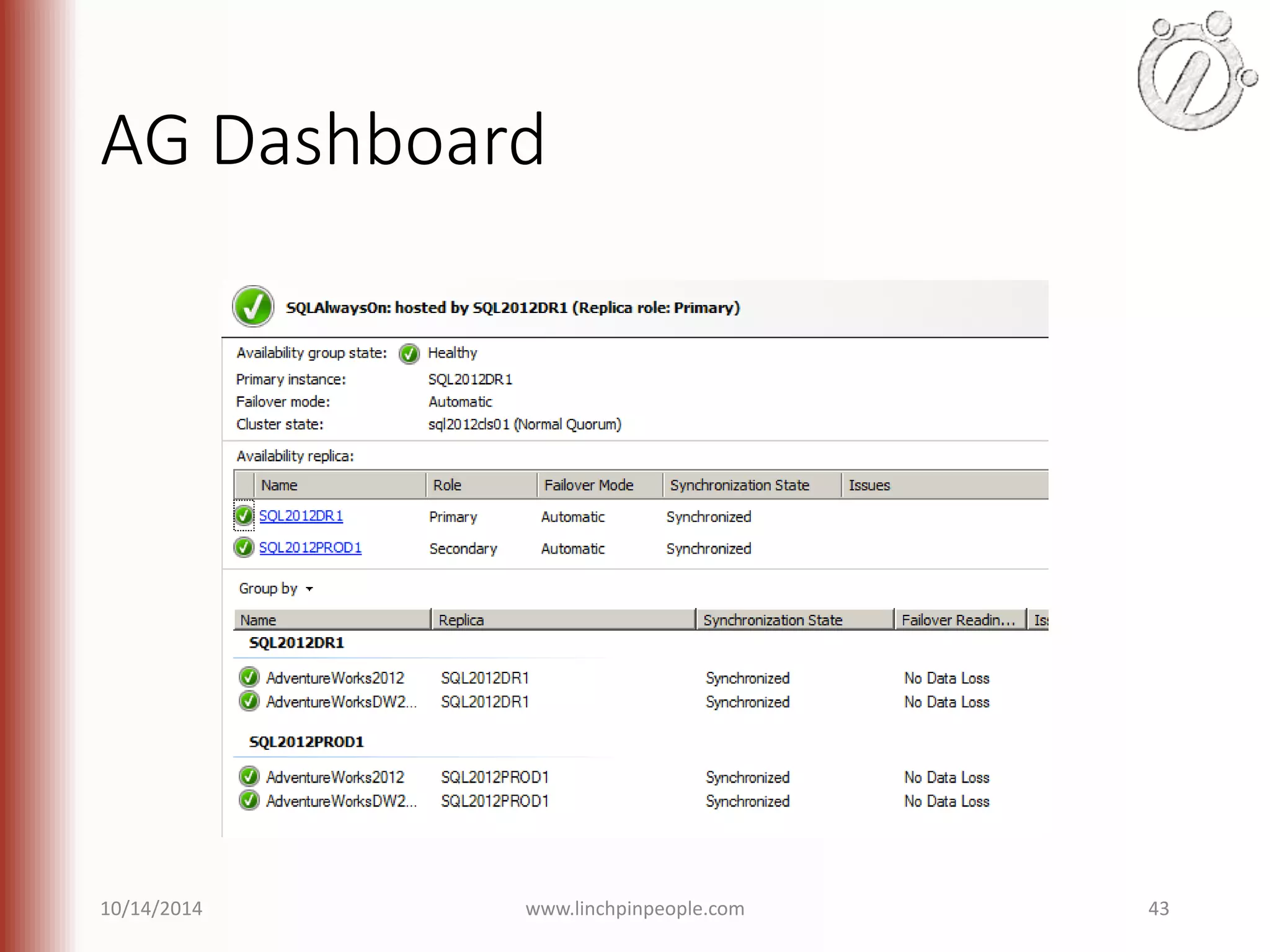1270x952 pixels.
Task: Click the www.linchpinpeople.com footer link
Action: (x=635, y=909)
